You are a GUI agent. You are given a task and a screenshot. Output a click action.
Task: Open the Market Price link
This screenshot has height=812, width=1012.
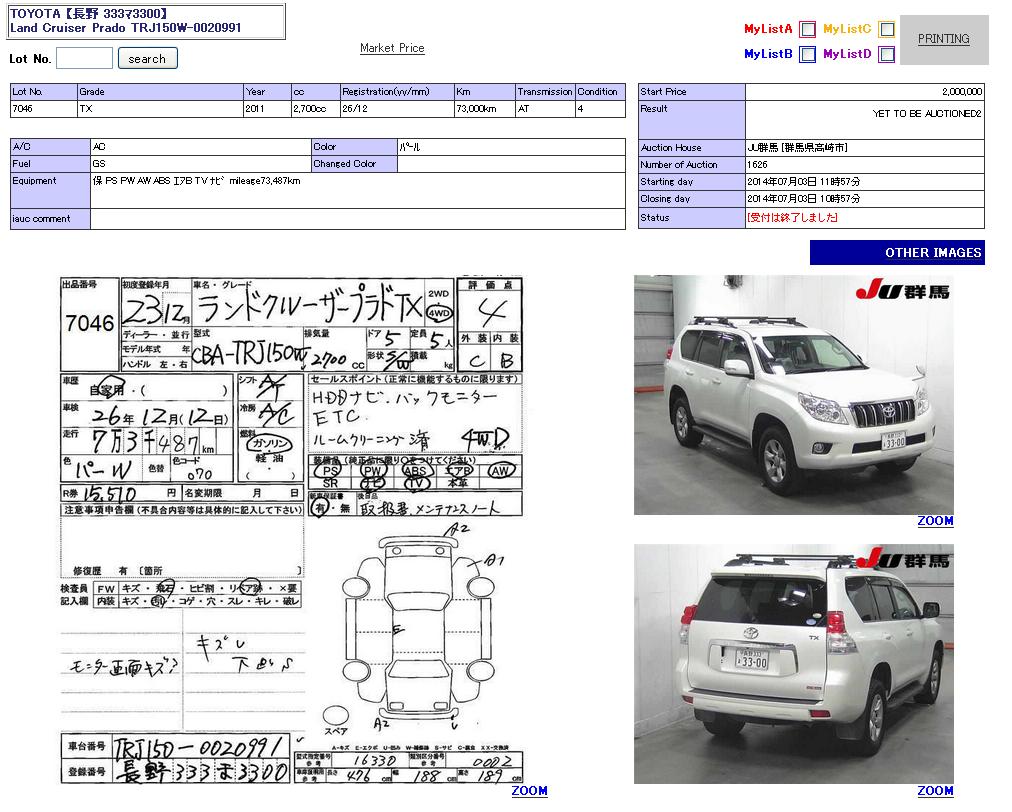coord(392,48)
